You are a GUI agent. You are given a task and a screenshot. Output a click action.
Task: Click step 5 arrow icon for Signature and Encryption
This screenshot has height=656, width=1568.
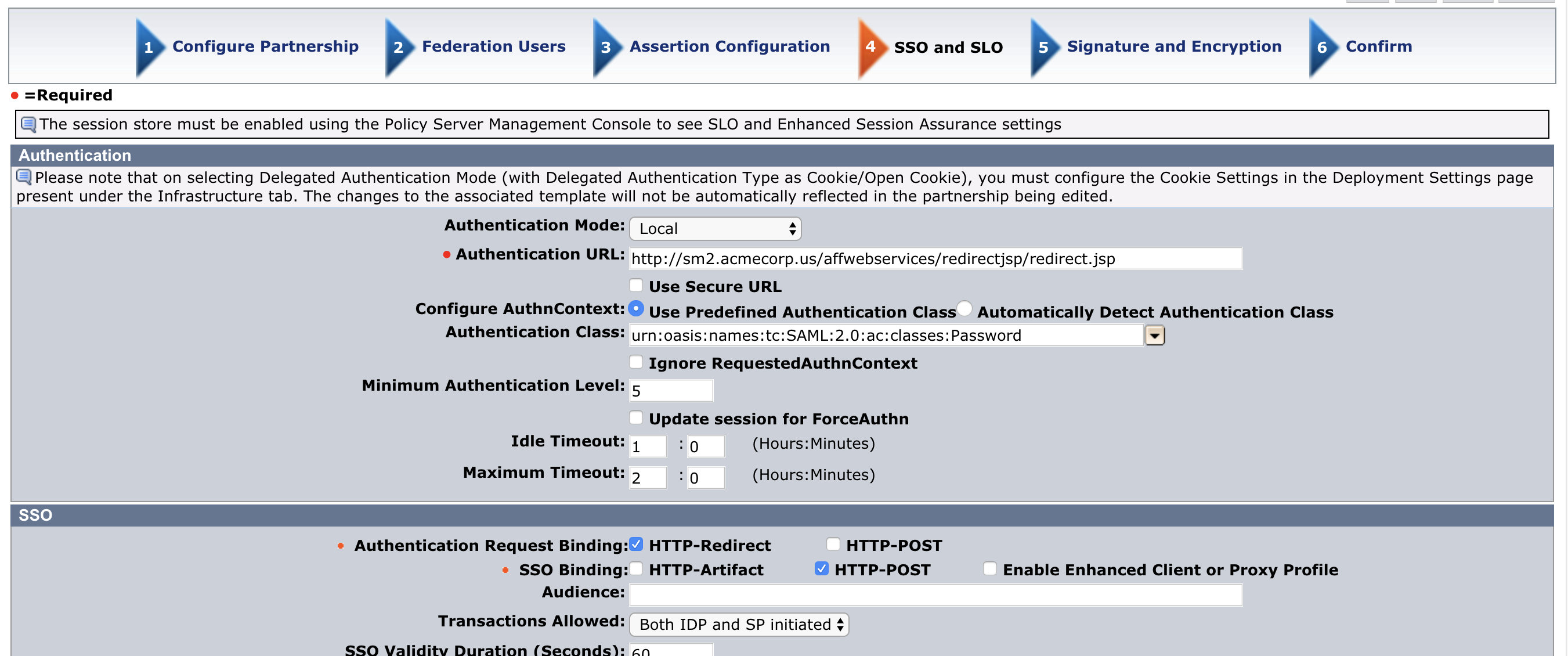click(1044, 48)
